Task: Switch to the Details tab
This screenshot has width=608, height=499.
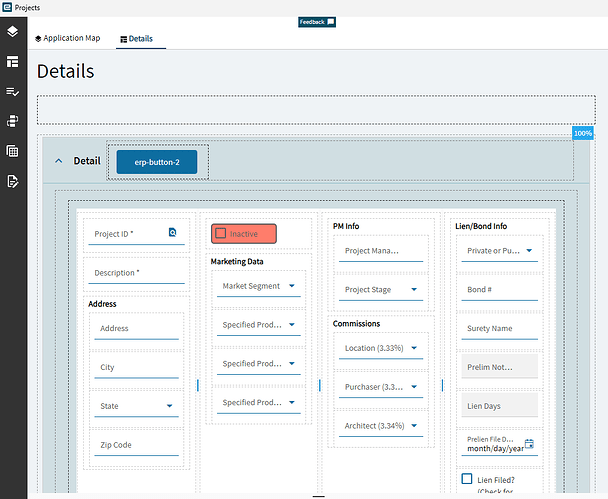Action: 136,39
